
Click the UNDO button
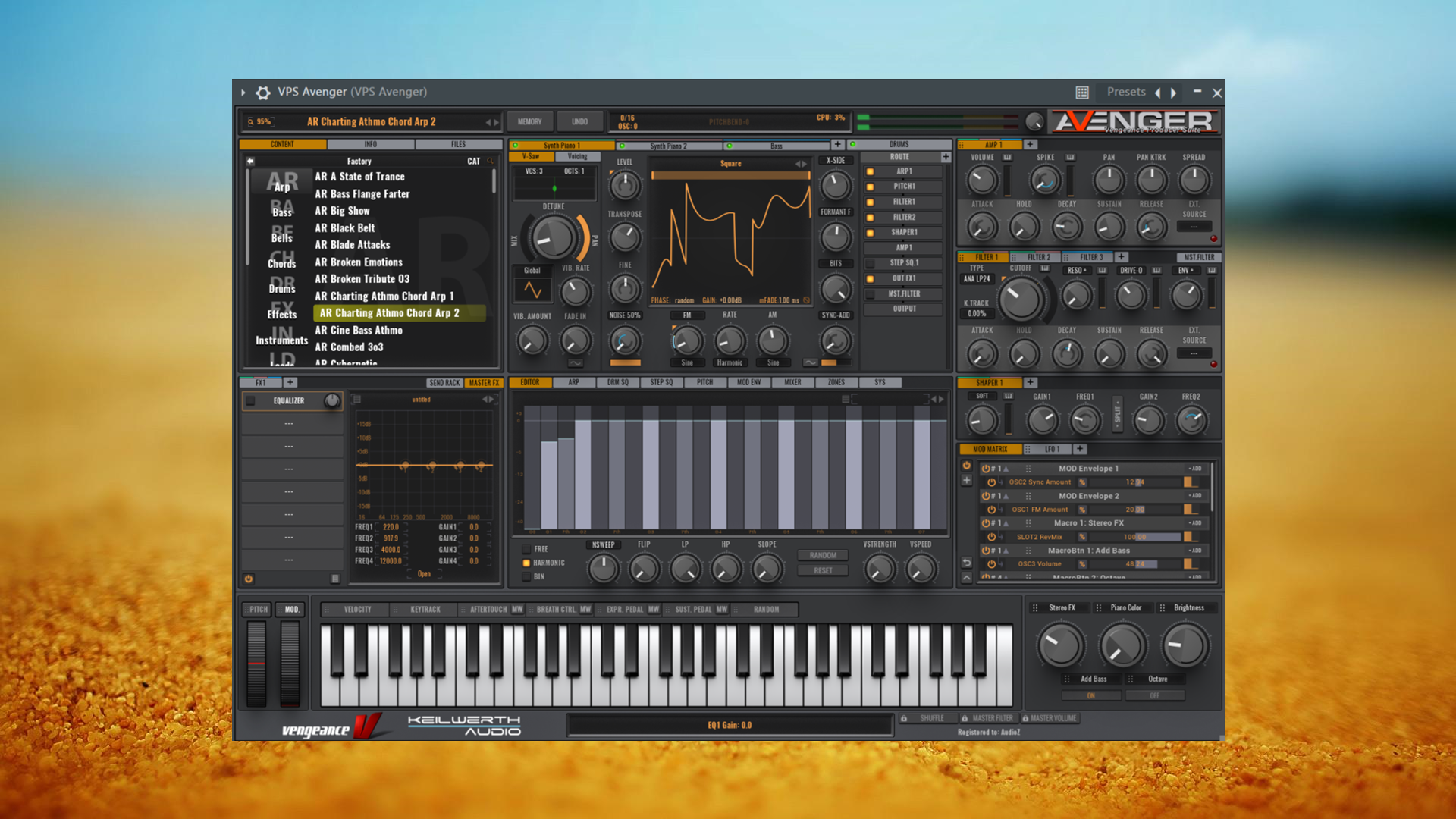[x=579, y=121]
